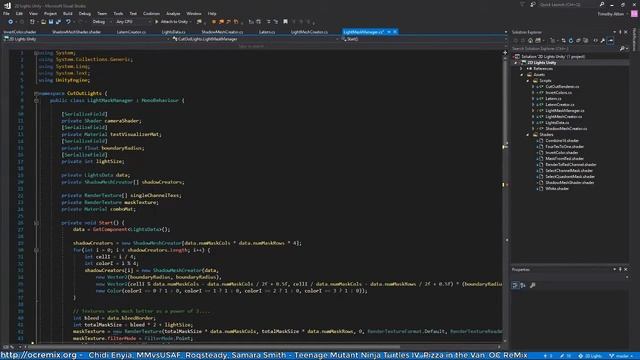640x360 pixels.
Task: Click the Property Pages wrench in Properties panel
Action: 533,285
